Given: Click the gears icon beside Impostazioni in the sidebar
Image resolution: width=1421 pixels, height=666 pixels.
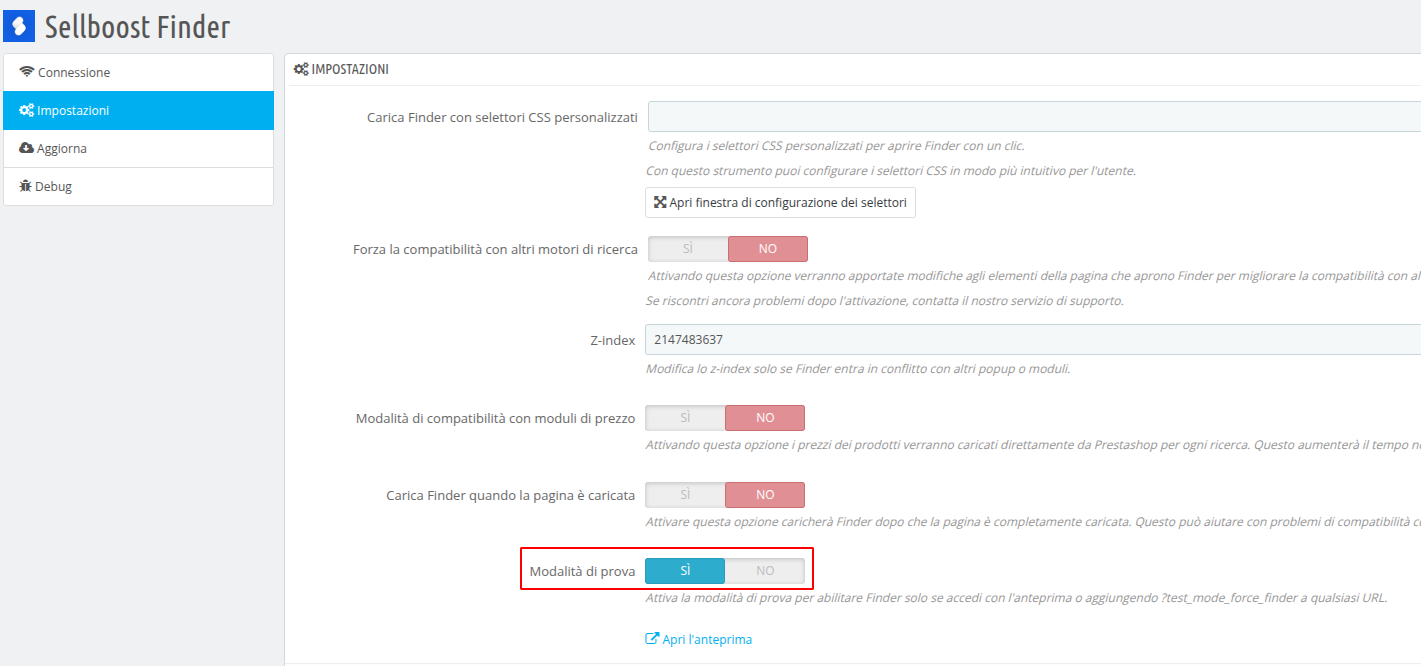Looking at the screenshot, I should (x=27, y=110).
